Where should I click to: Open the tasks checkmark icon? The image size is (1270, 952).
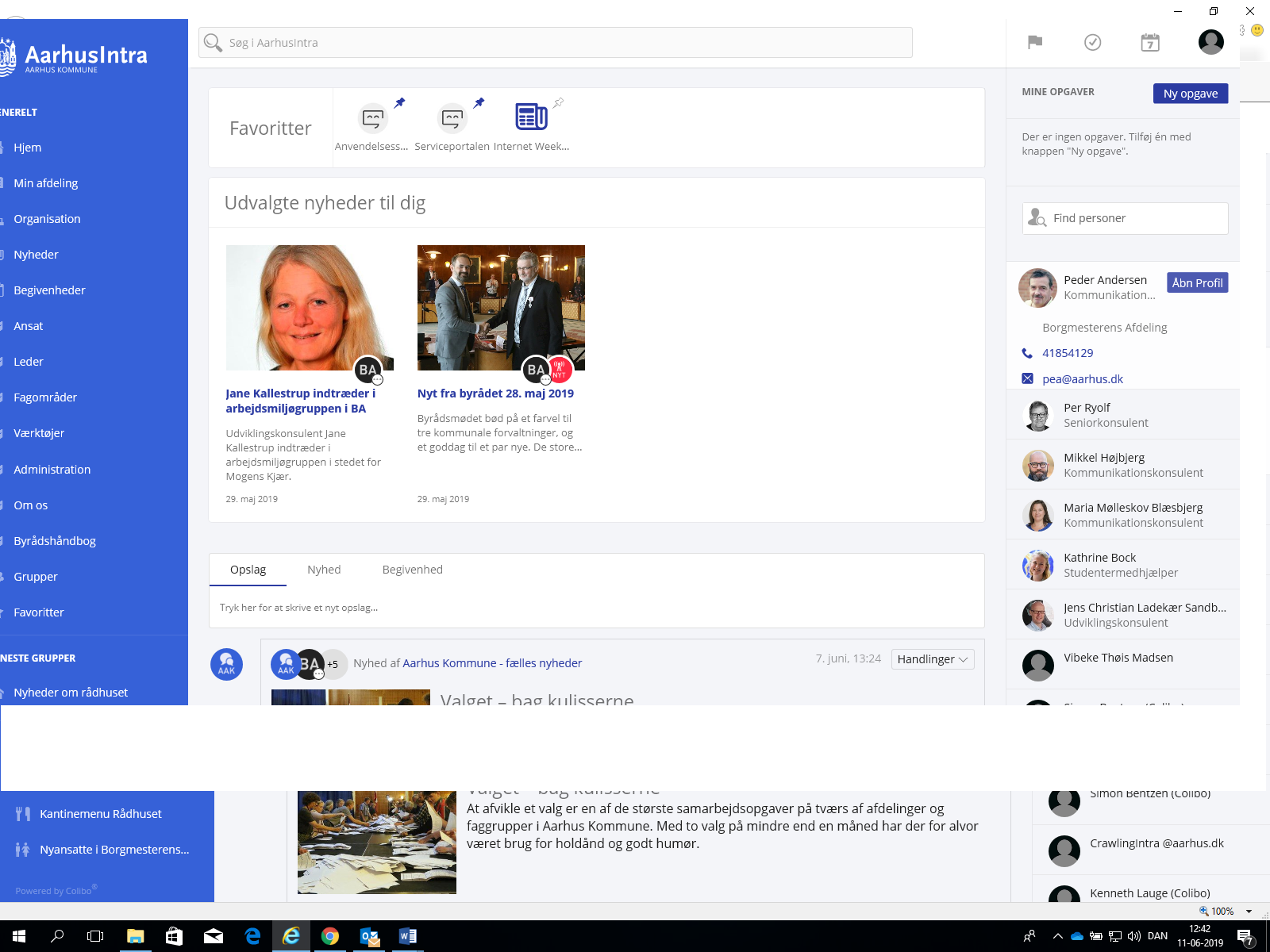pos(1092,42)
